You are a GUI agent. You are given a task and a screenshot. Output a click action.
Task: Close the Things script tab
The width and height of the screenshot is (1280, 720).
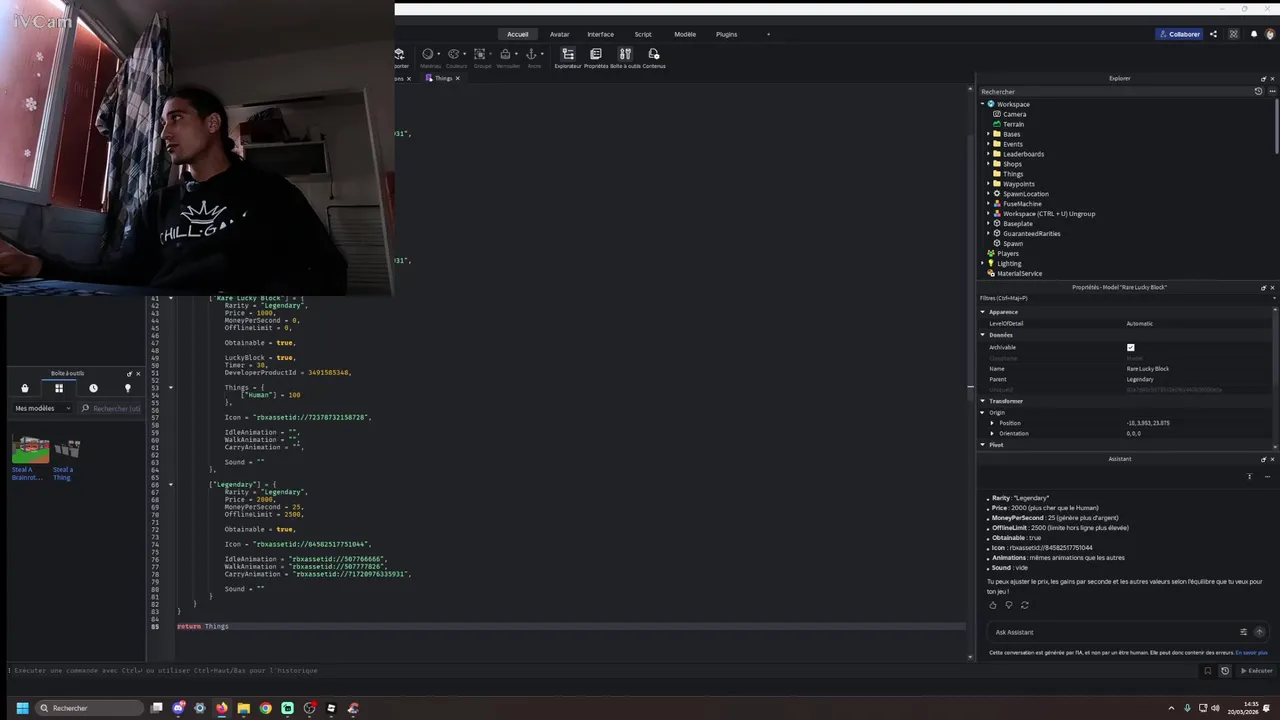458,78
